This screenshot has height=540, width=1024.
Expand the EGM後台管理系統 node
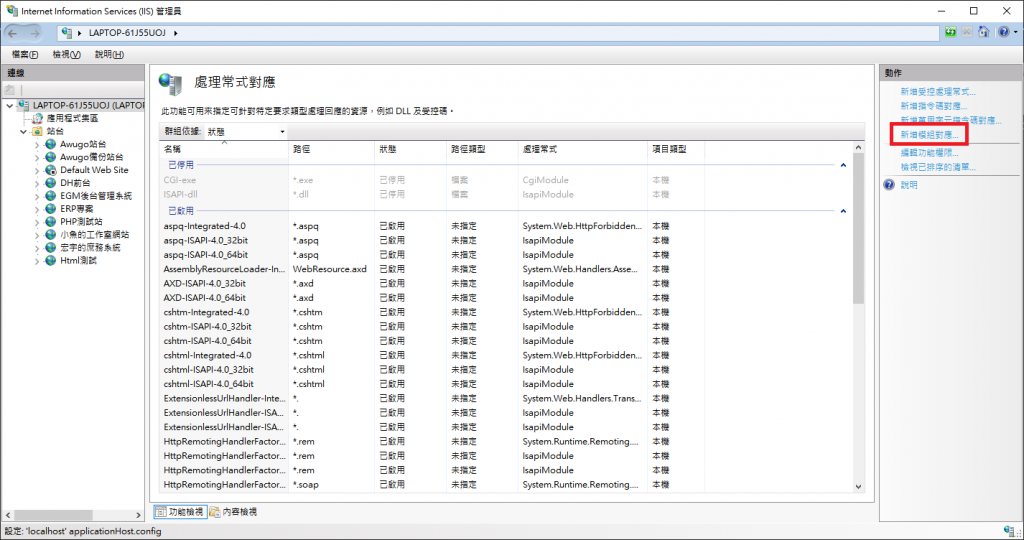click(x=37, y=196)
